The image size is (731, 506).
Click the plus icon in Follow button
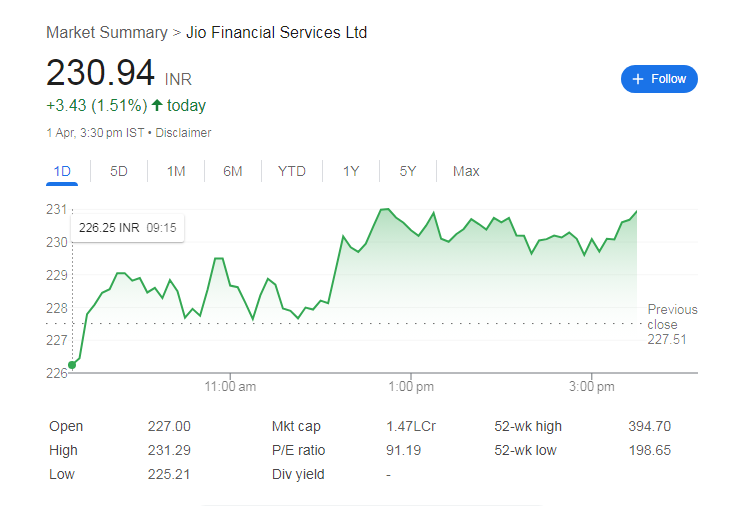638,79
